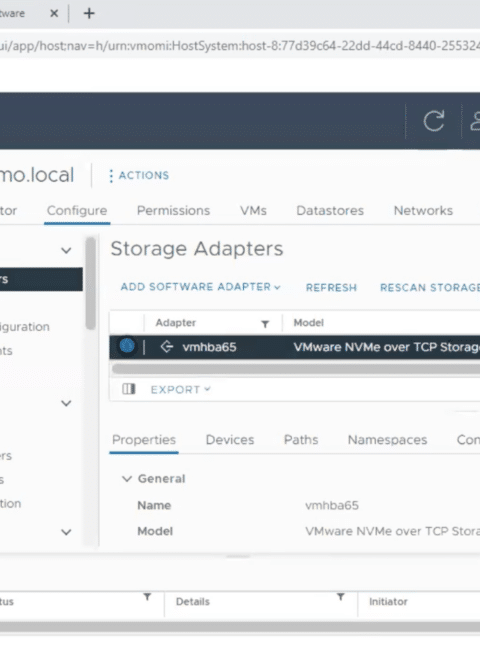
Task: Open the host ACTIONS menu
Action: click(x=139, y=175)
